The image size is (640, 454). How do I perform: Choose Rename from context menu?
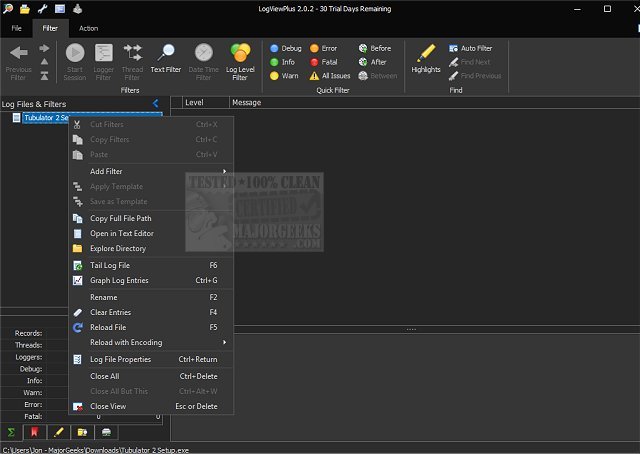(x=151, y=297)
